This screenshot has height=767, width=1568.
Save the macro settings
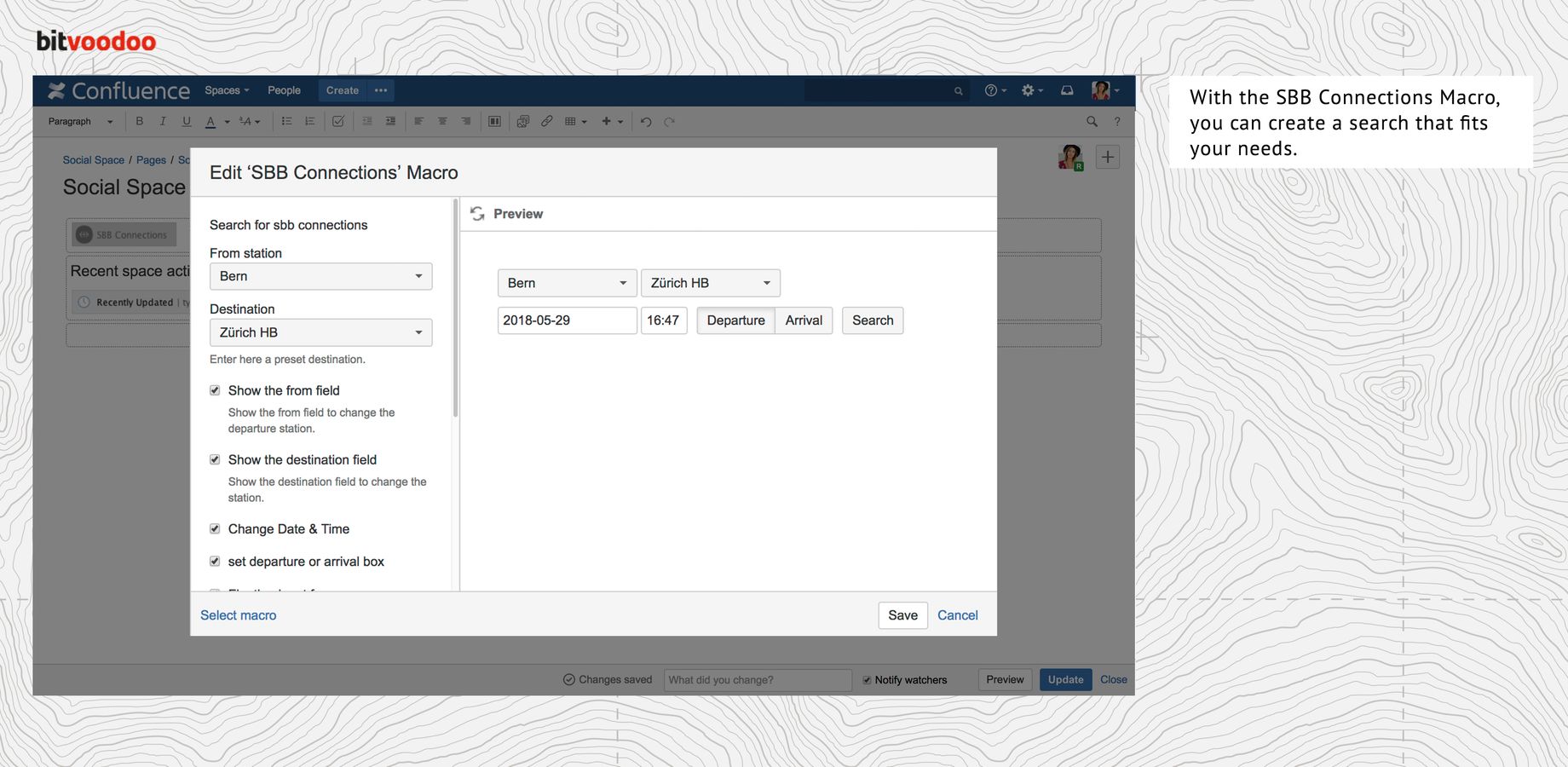pyautogui.click(x=903, y=615)
